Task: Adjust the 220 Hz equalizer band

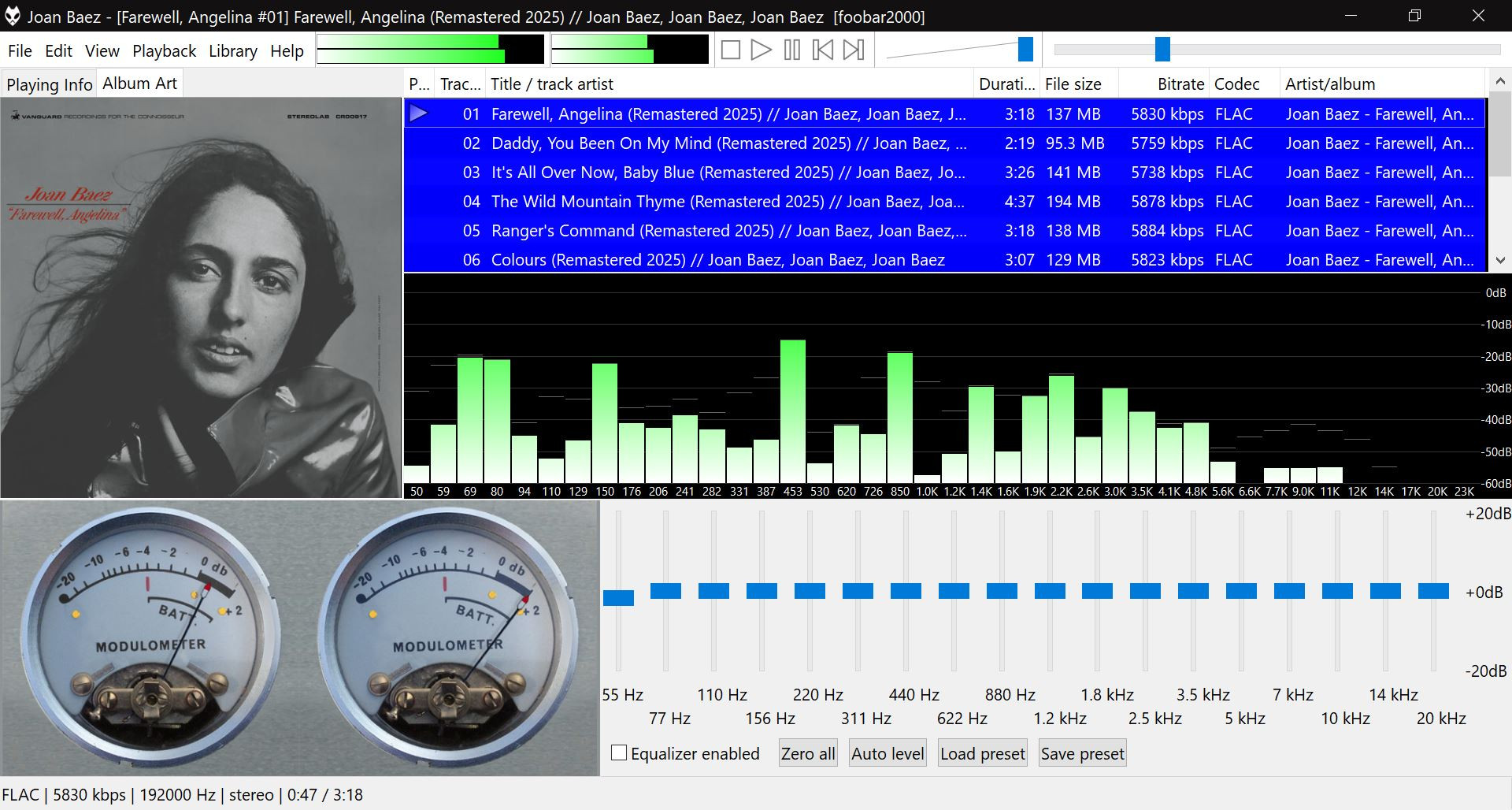Action: pyautogui.click(x=810, y=591)
